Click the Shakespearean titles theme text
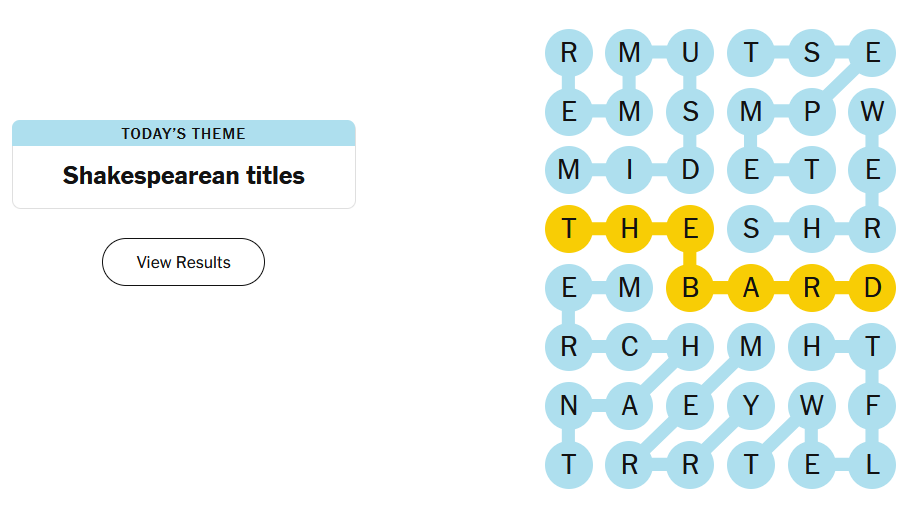The width and height of the screenshot is (910, 512). pyautogui.click(x=183, y=176)
